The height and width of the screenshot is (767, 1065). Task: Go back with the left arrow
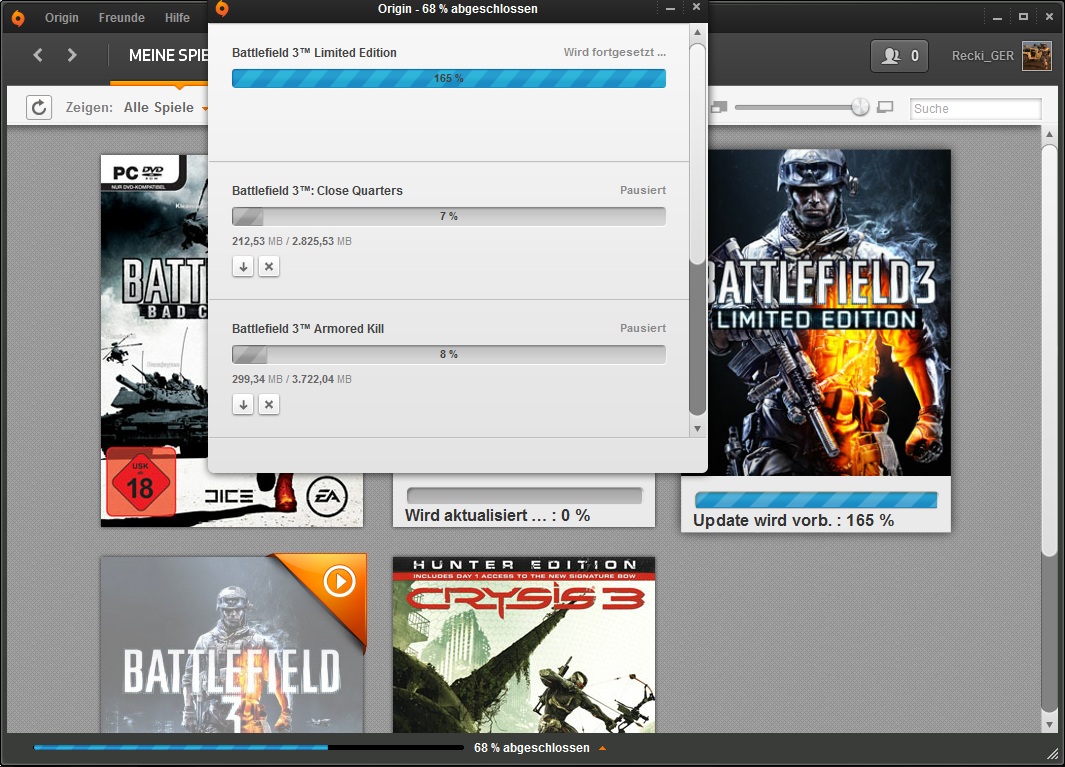(x=38, y=55)
